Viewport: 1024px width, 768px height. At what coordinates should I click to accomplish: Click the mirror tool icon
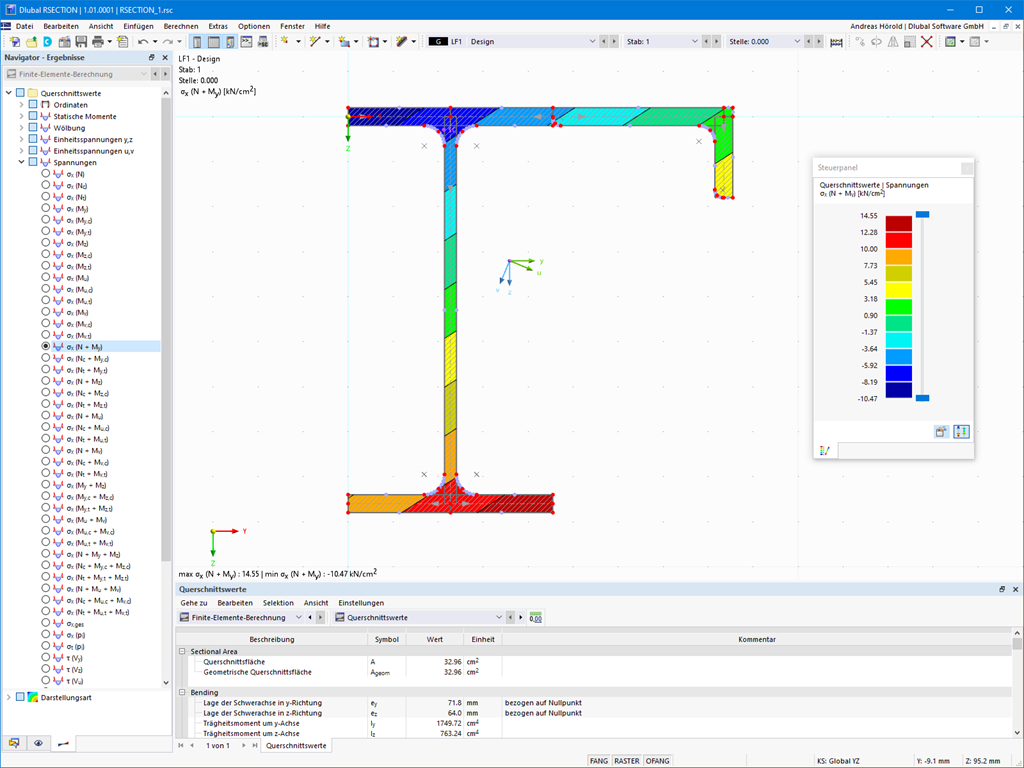[x=893, y=42]
